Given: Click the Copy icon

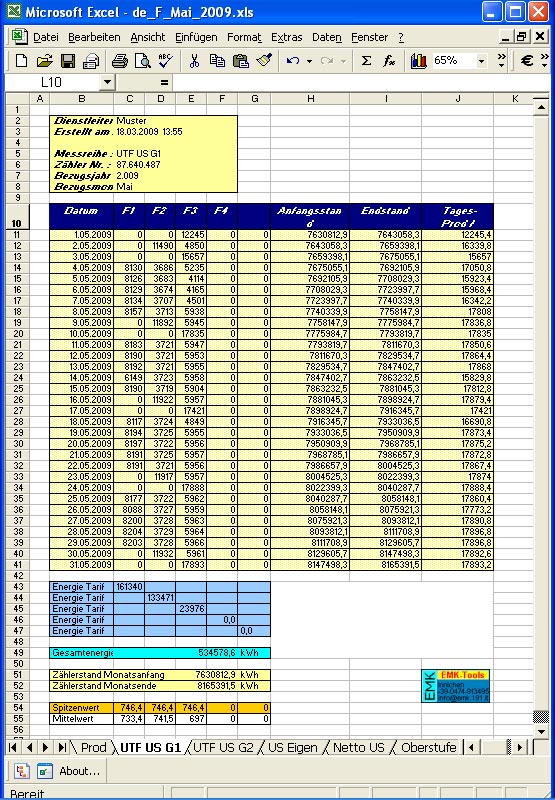Looking at the screenshot, I should 217,61.
